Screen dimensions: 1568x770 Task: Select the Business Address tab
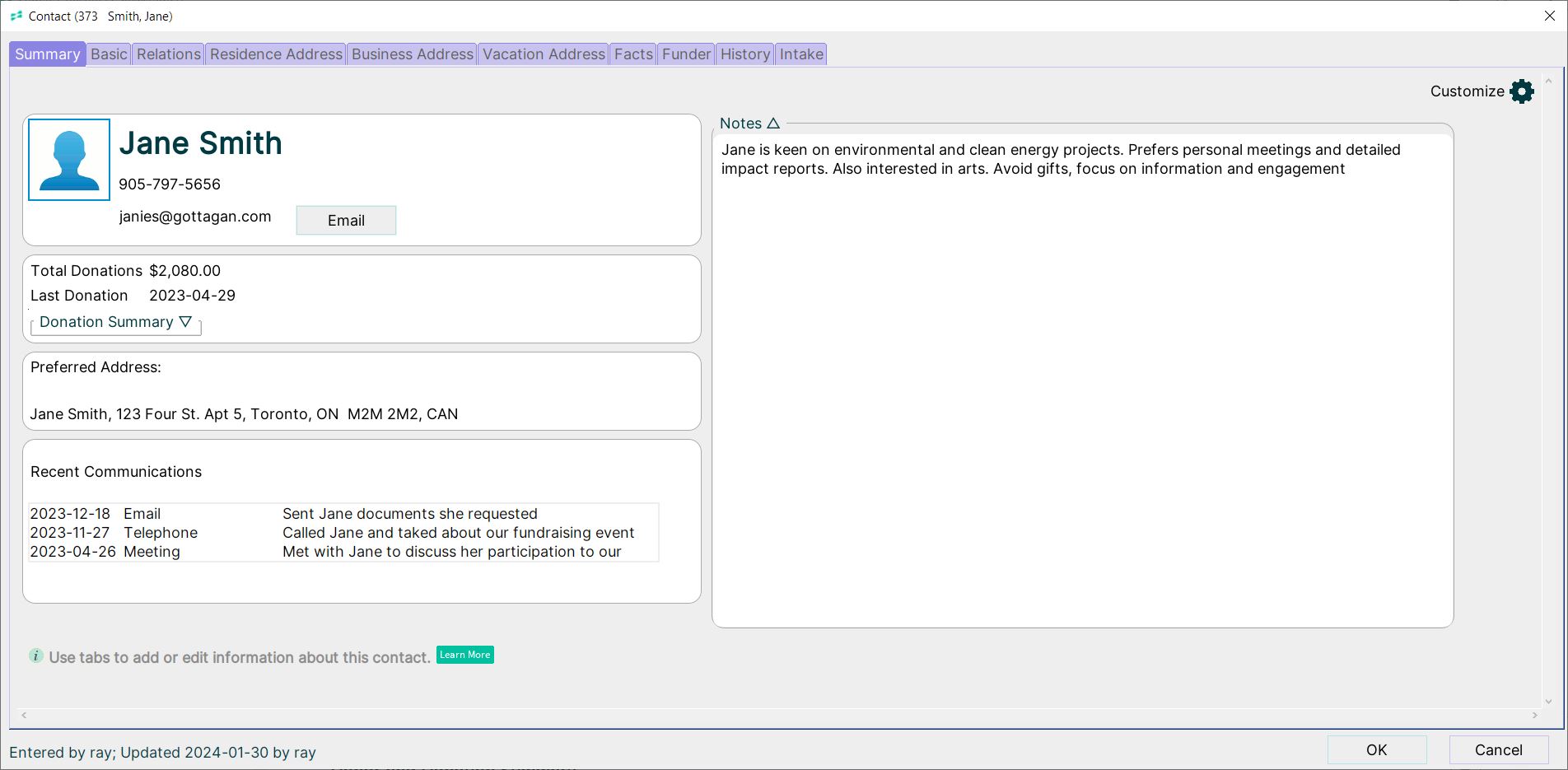(413, 54)
